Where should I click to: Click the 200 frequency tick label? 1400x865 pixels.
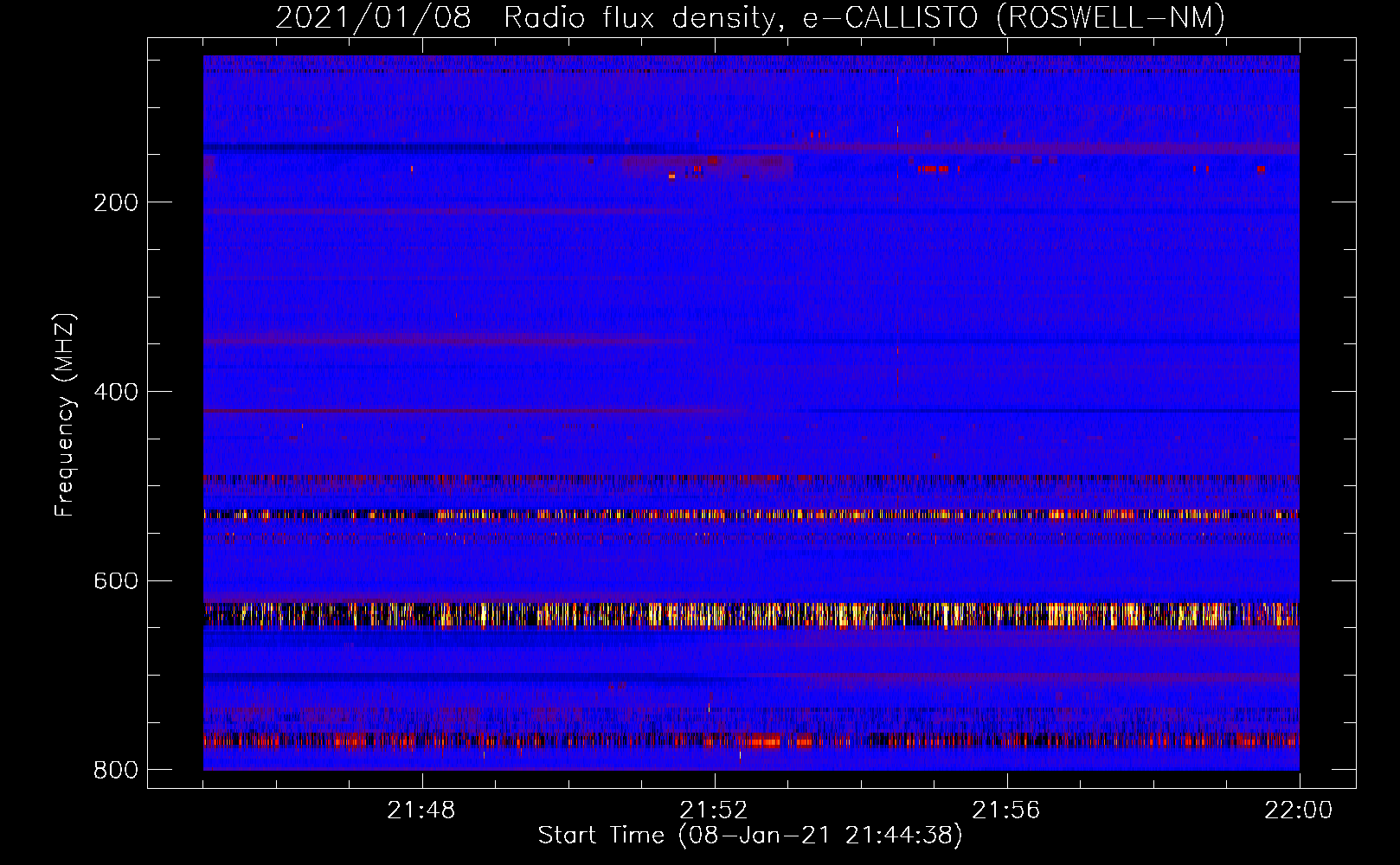click(116, 202)
